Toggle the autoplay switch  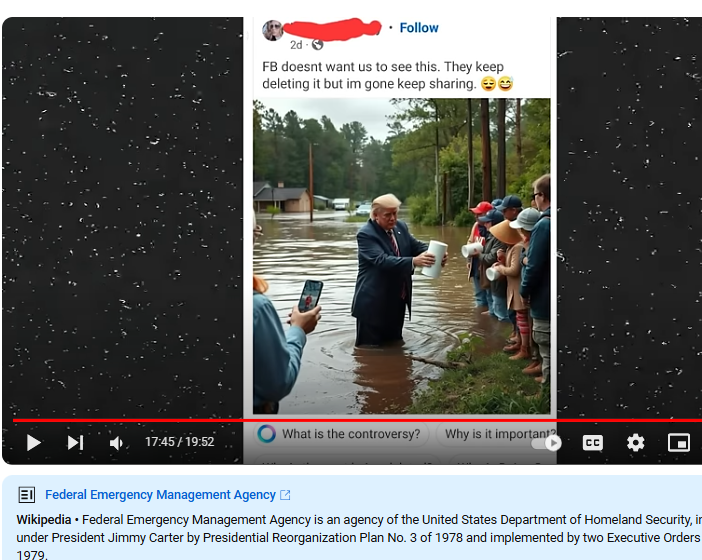(546, 443)
